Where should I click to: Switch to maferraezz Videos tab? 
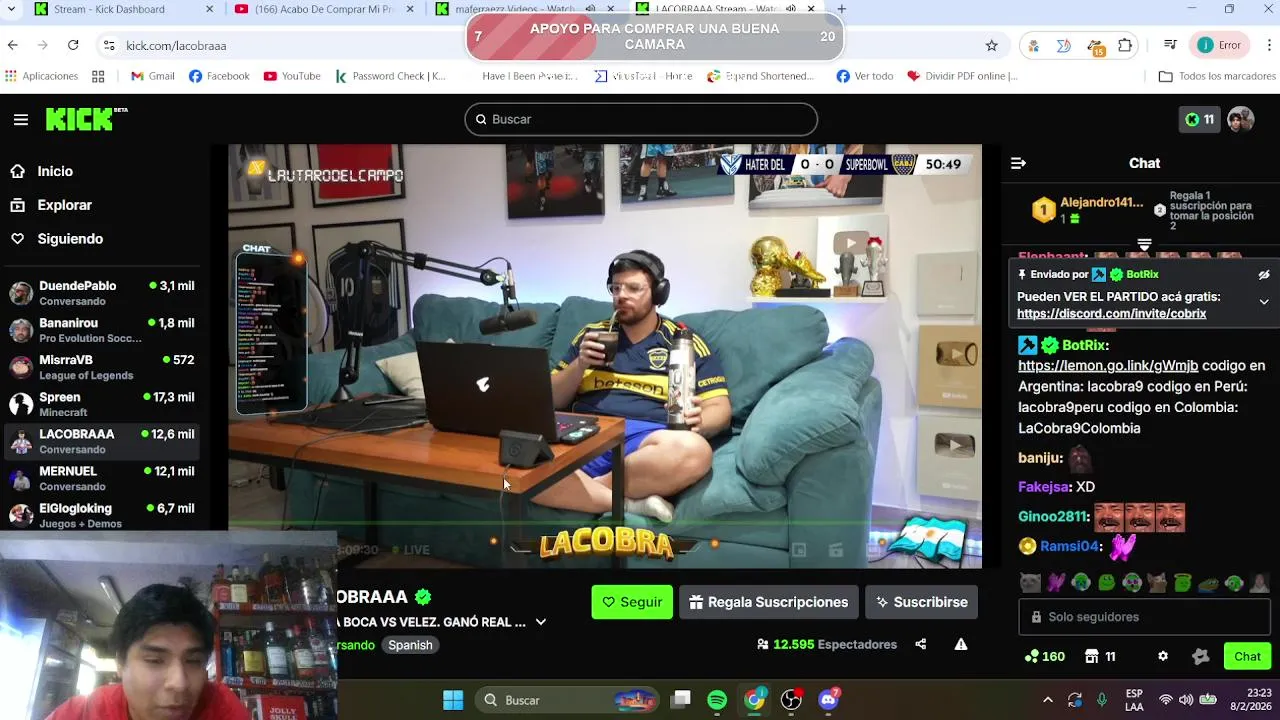[524, 10]
